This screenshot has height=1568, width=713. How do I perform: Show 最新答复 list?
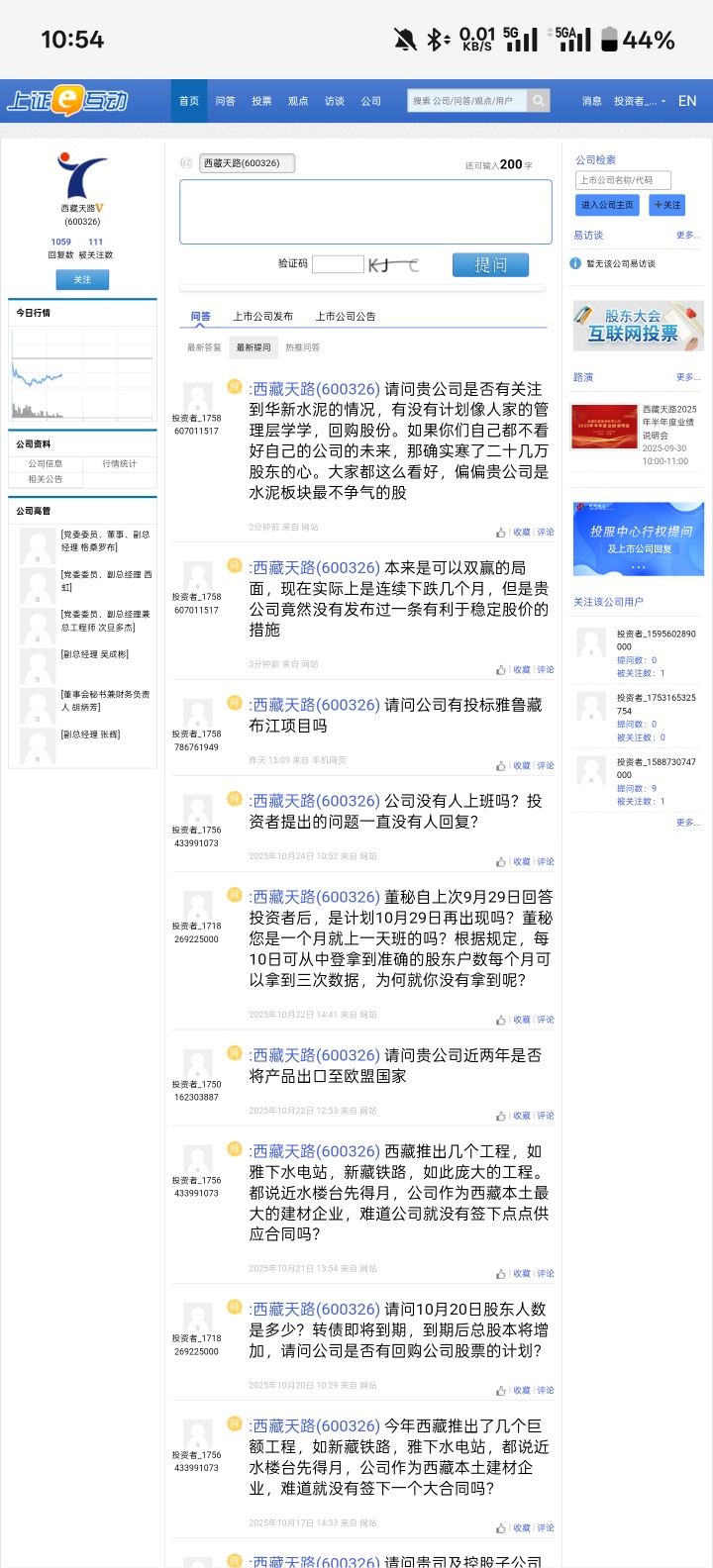[204, 347]
